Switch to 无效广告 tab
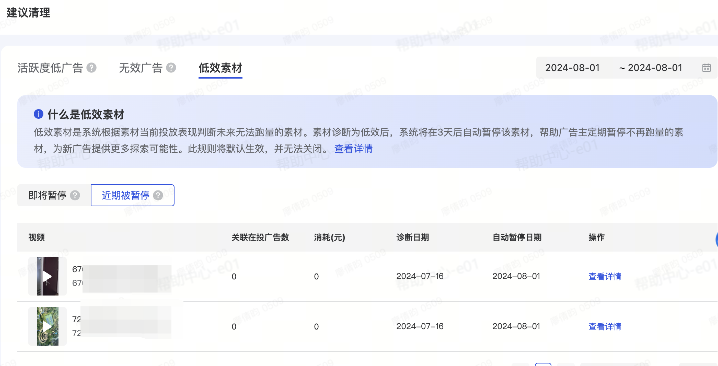Screen dimensions: 718x366 [141, 68]
